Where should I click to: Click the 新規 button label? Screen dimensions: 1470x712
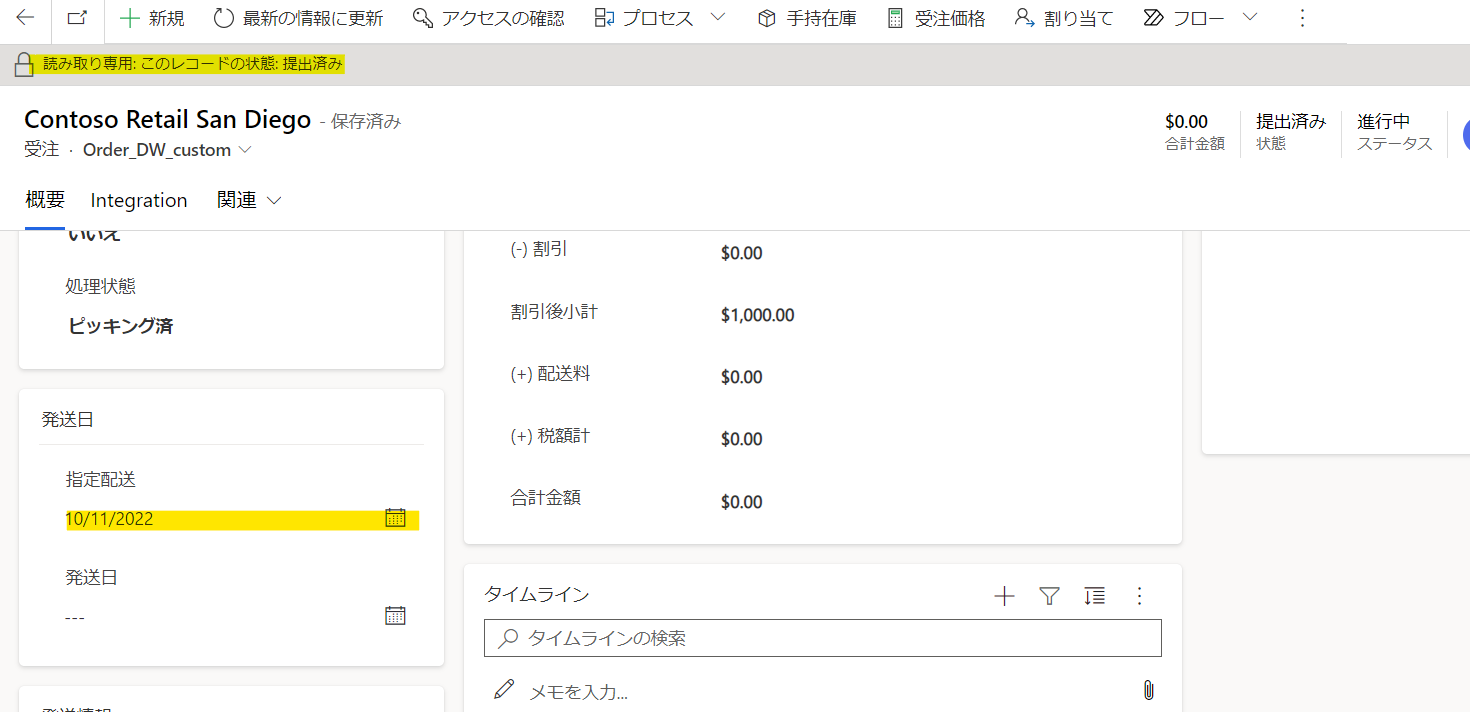[x=166, y=18]
